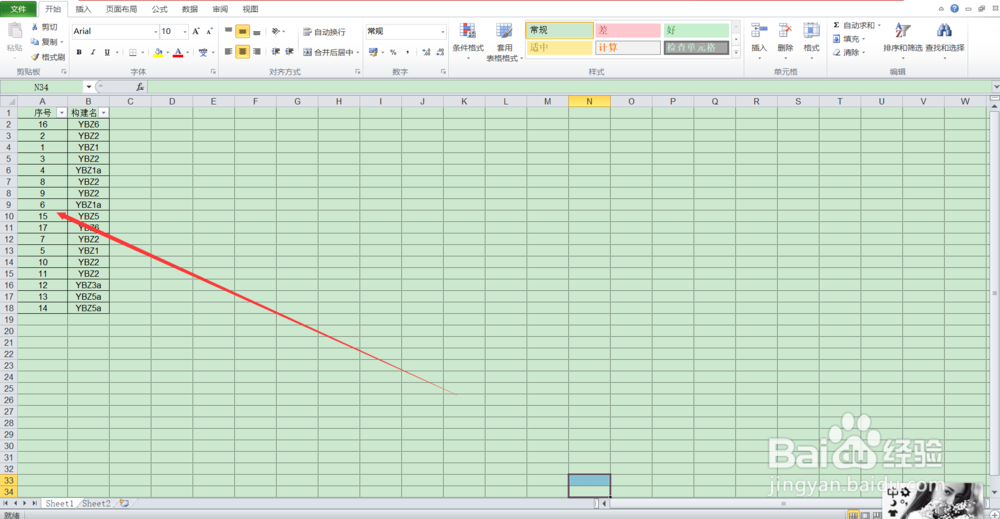
Task: Click AutoSum (自动求和)
Action: 855,26
